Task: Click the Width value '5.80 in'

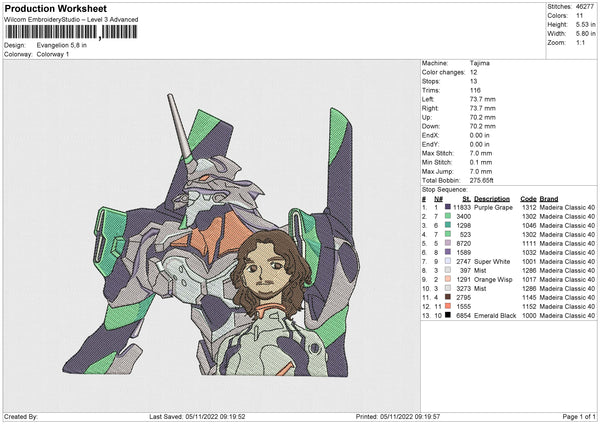Action: 585,34
